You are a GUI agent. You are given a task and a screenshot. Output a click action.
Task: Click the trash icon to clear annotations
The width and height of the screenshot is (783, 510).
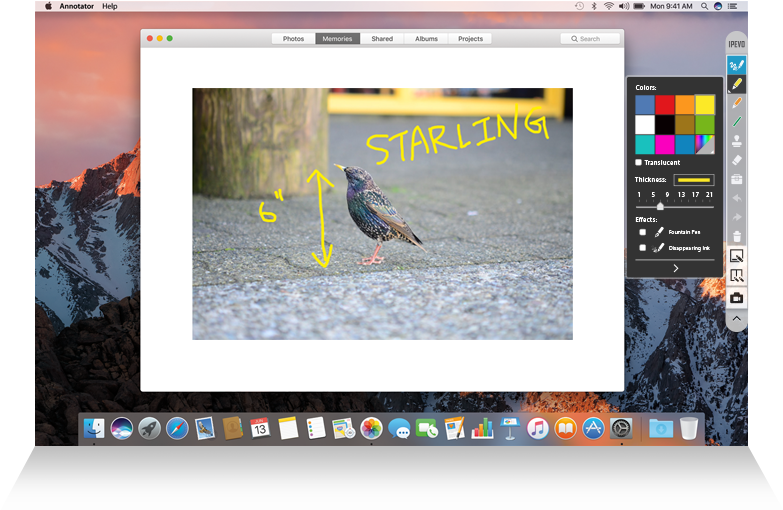[x=736, y=235]
